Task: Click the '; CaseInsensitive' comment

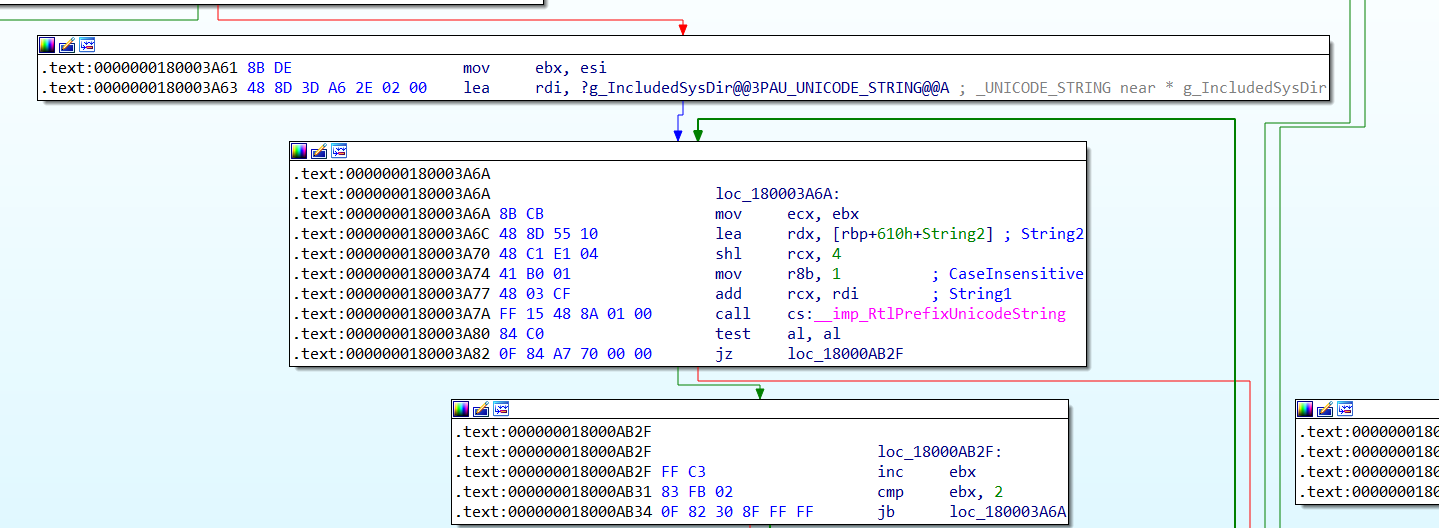Action: pyautogui.click(x=1007, y=274)
